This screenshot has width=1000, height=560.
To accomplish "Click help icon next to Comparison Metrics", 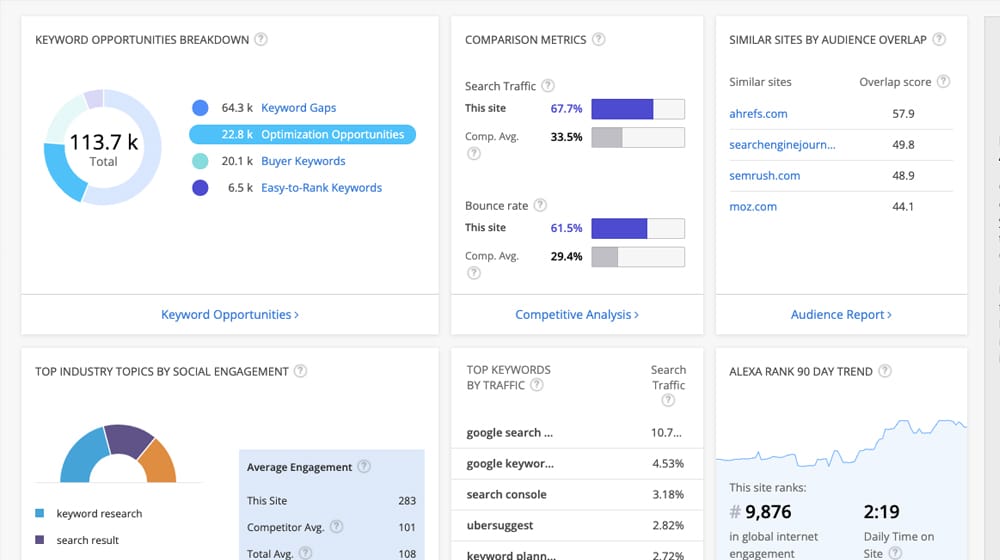I will point(598,40).
